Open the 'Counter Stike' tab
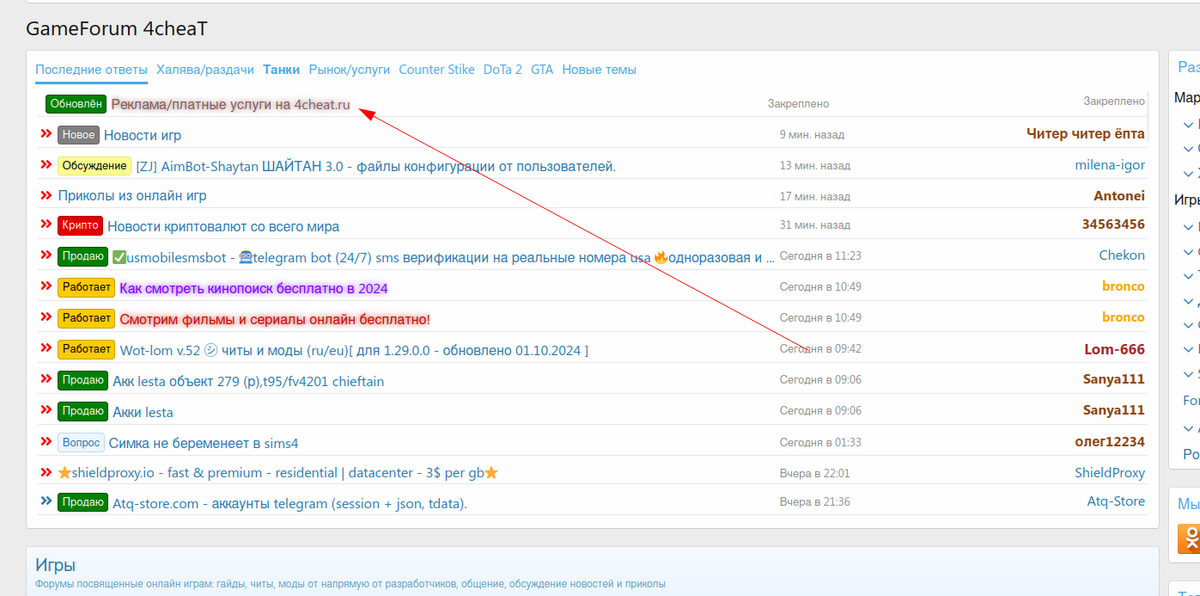 [436, 69]
